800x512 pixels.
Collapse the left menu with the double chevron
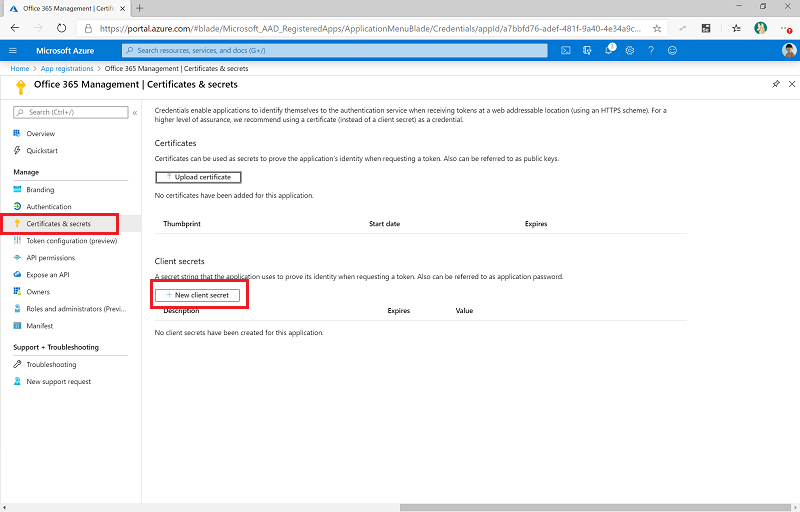point(135,113)
